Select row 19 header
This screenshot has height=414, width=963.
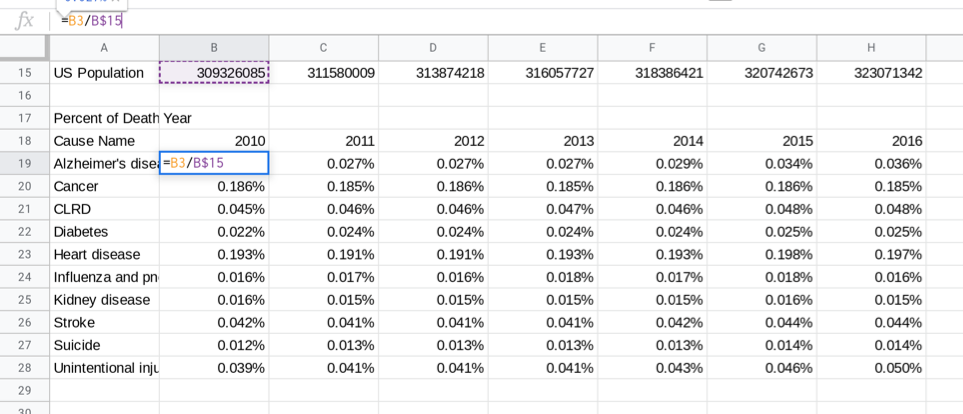pos(24,163)
